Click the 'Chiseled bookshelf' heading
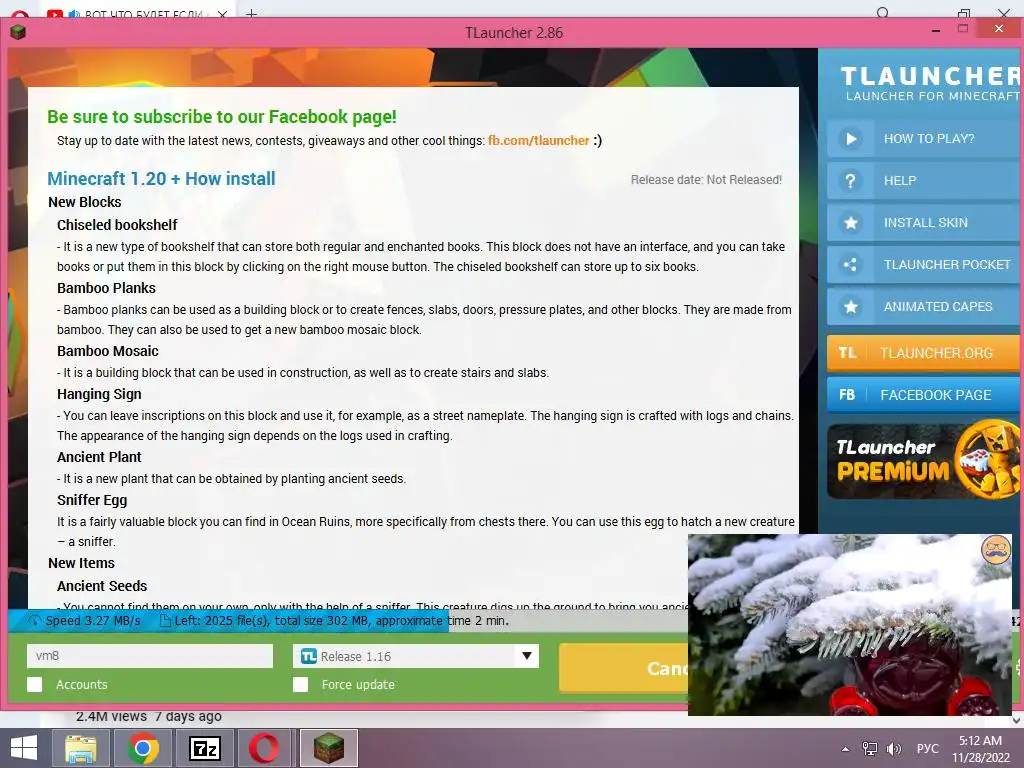 point(117,225)
